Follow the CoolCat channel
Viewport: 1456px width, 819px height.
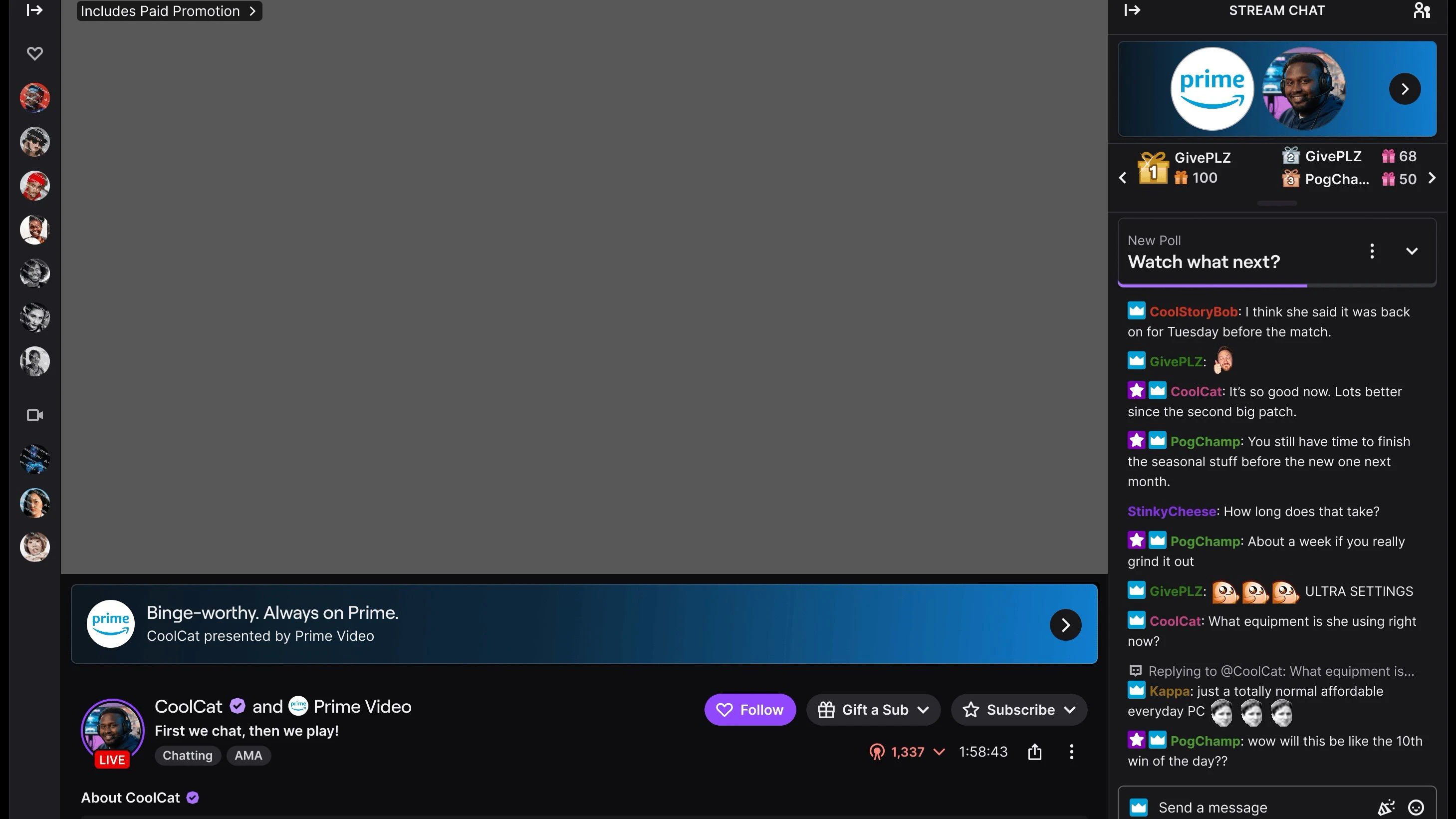point(749,709)
